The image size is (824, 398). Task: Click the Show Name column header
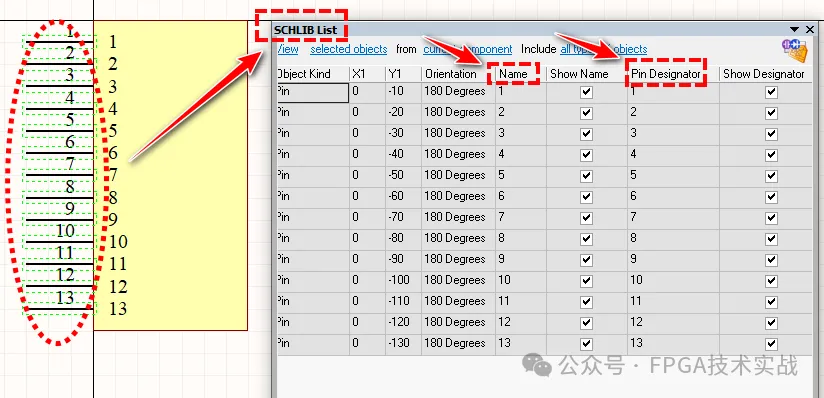(587, 74)
